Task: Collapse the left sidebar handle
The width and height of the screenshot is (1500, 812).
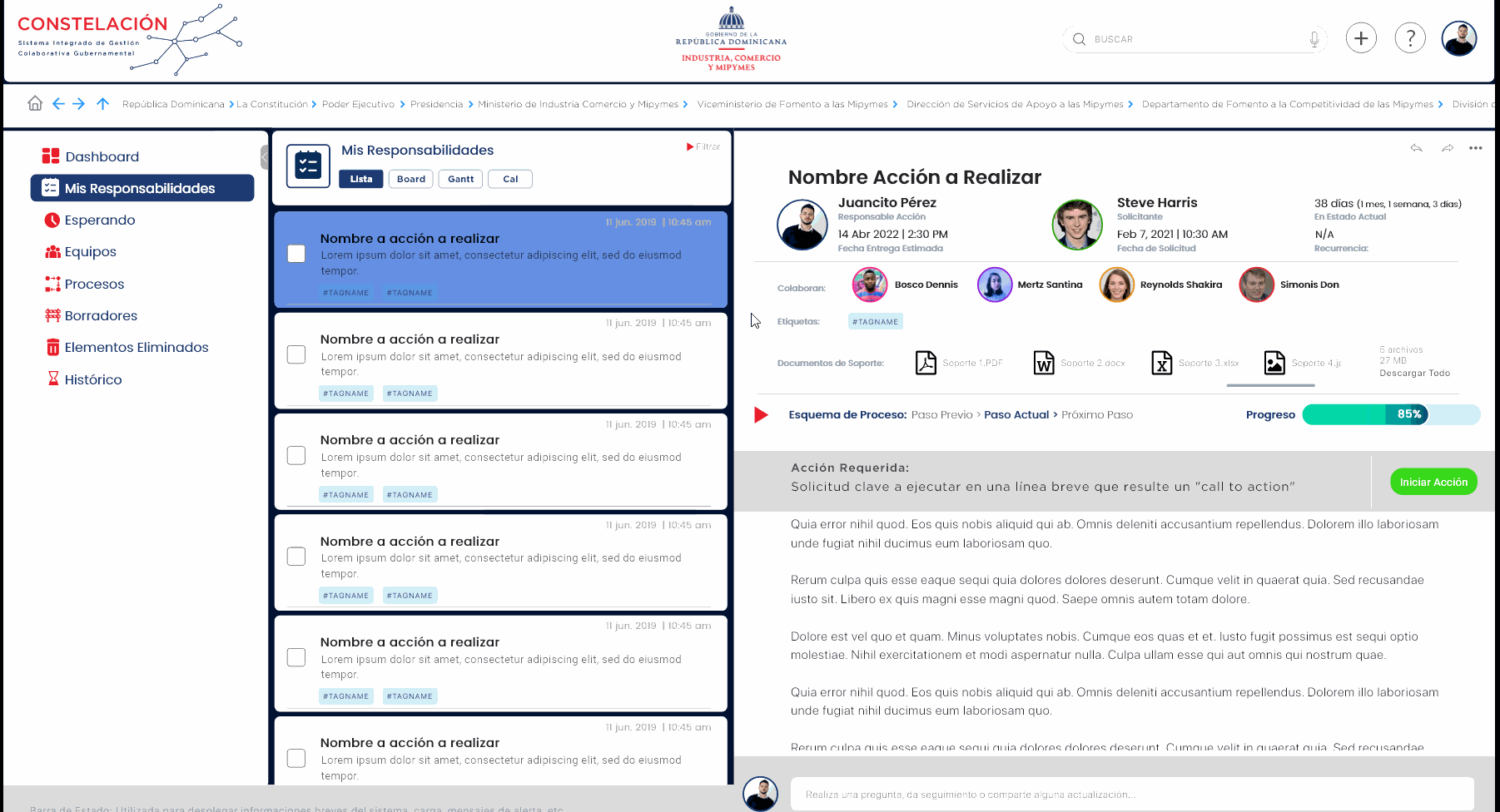Action: click(265, 156)
